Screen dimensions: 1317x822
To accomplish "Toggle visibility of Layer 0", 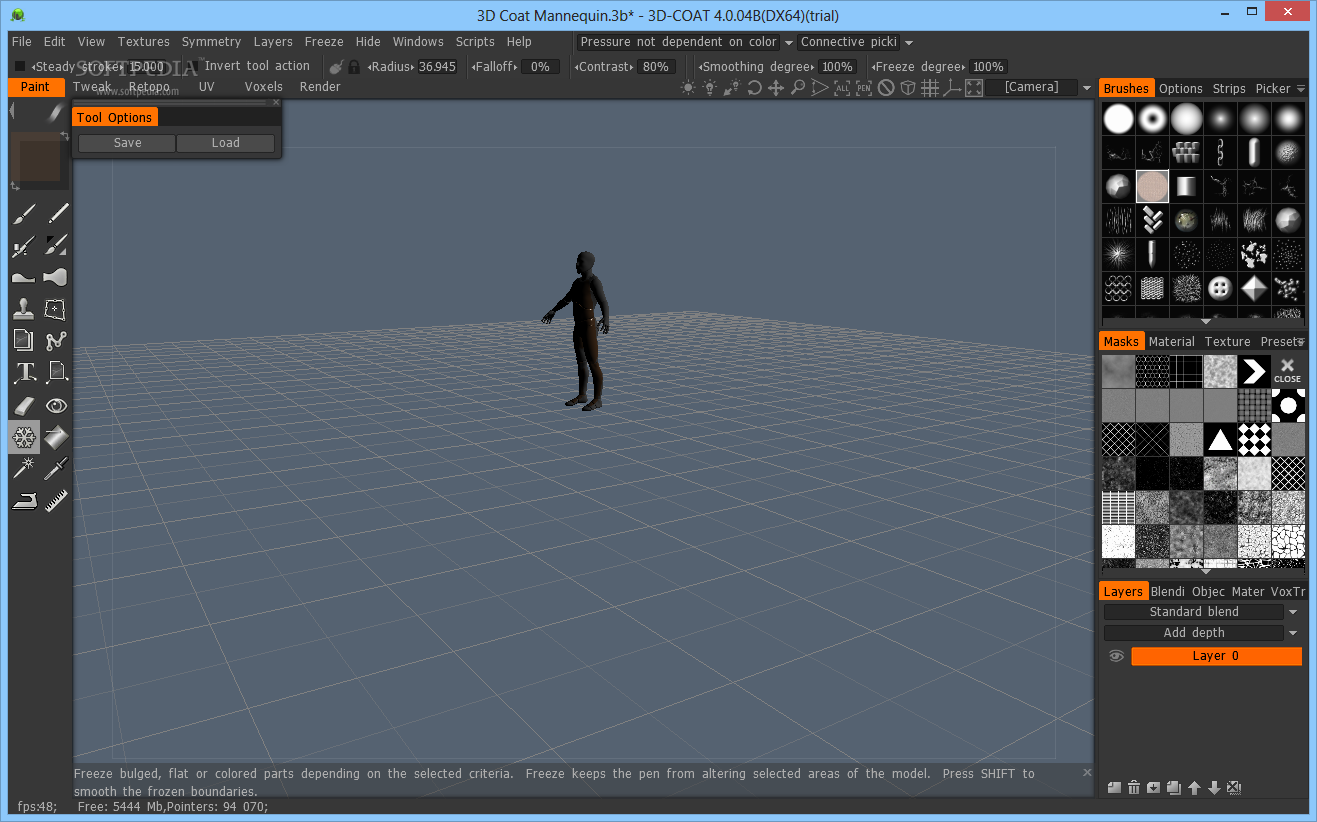I will (1117, 656).
